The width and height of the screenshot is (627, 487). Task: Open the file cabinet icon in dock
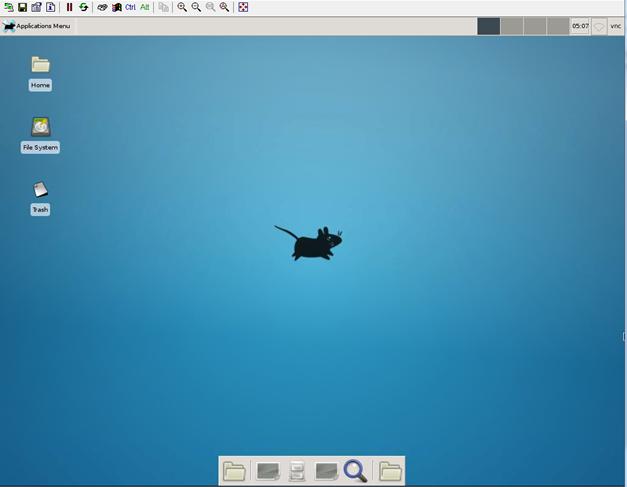pos(297,470)
